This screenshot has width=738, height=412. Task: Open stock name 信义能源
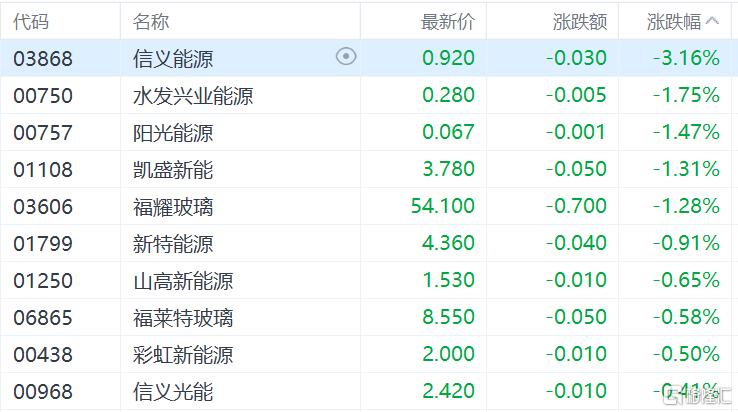[173, 59]
